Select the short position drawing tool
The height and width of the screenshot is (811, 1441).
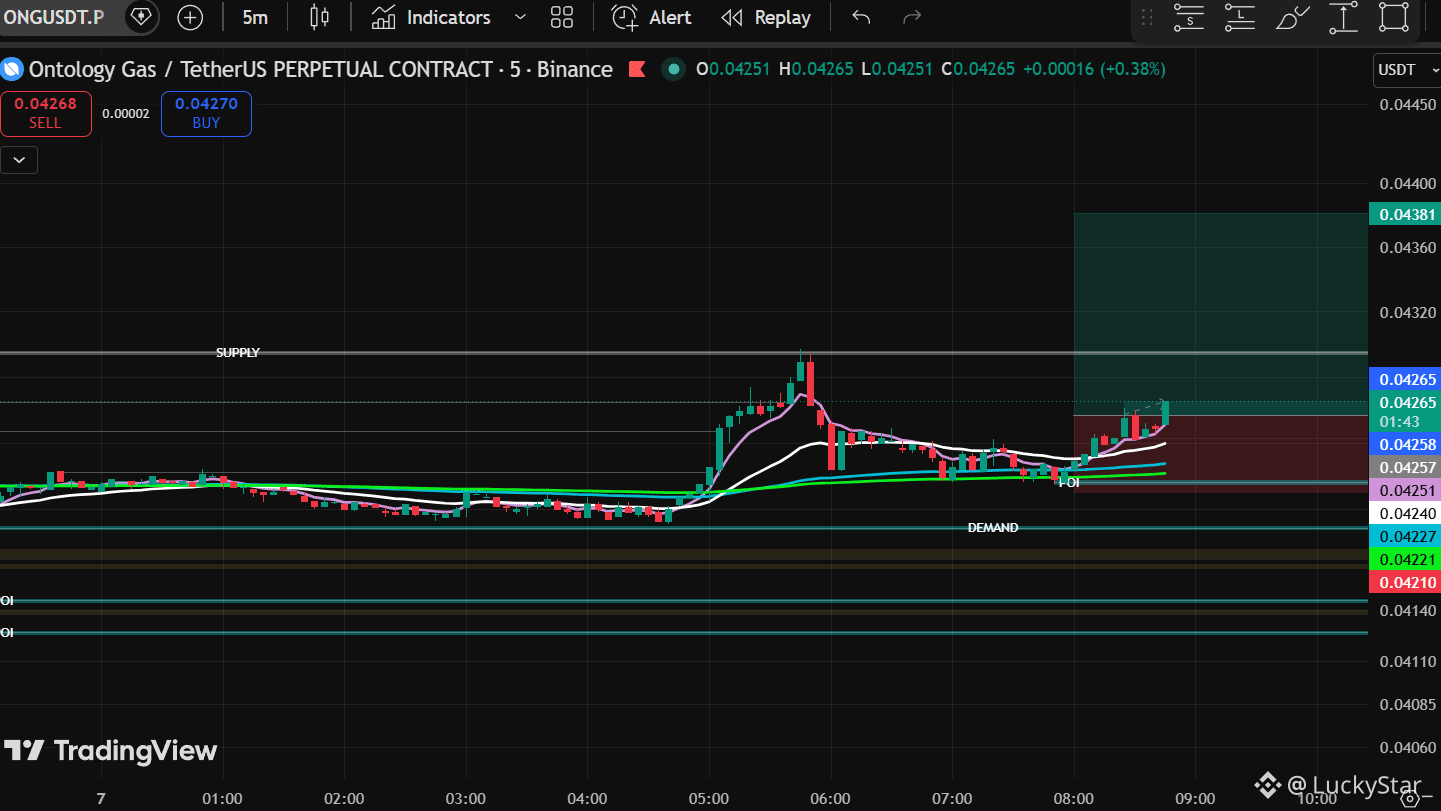(1189, 17)
